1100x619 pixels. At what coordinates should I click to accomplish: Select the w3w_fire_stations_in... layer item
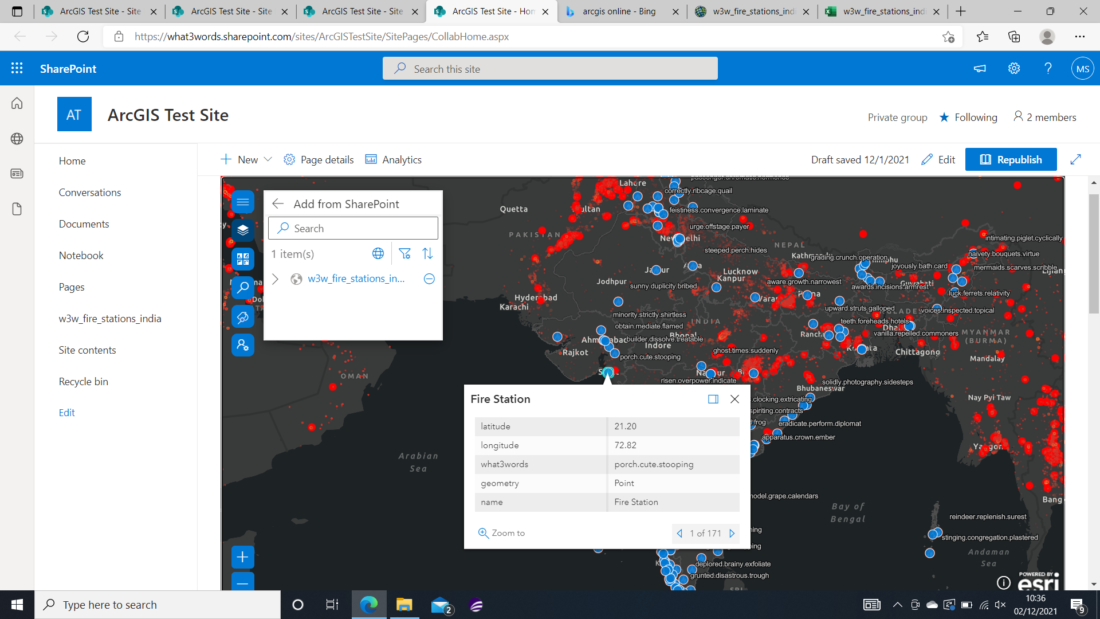point(356,279)
